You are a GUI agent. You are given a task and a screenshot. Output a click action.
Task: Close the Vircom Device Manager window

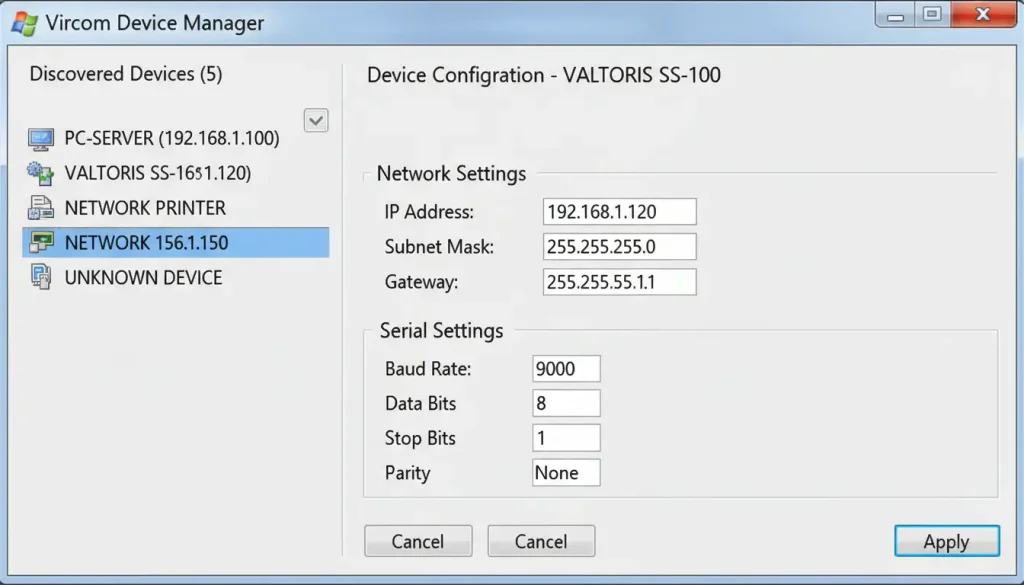click(x=983, y=14)
